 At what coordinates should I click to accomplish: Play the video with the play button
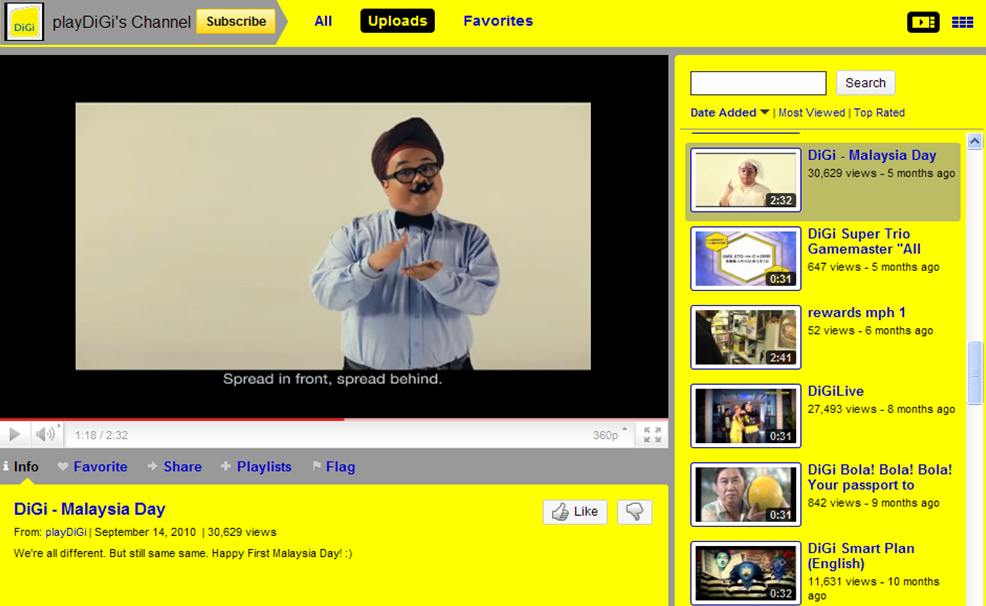(x=14, y=434)
